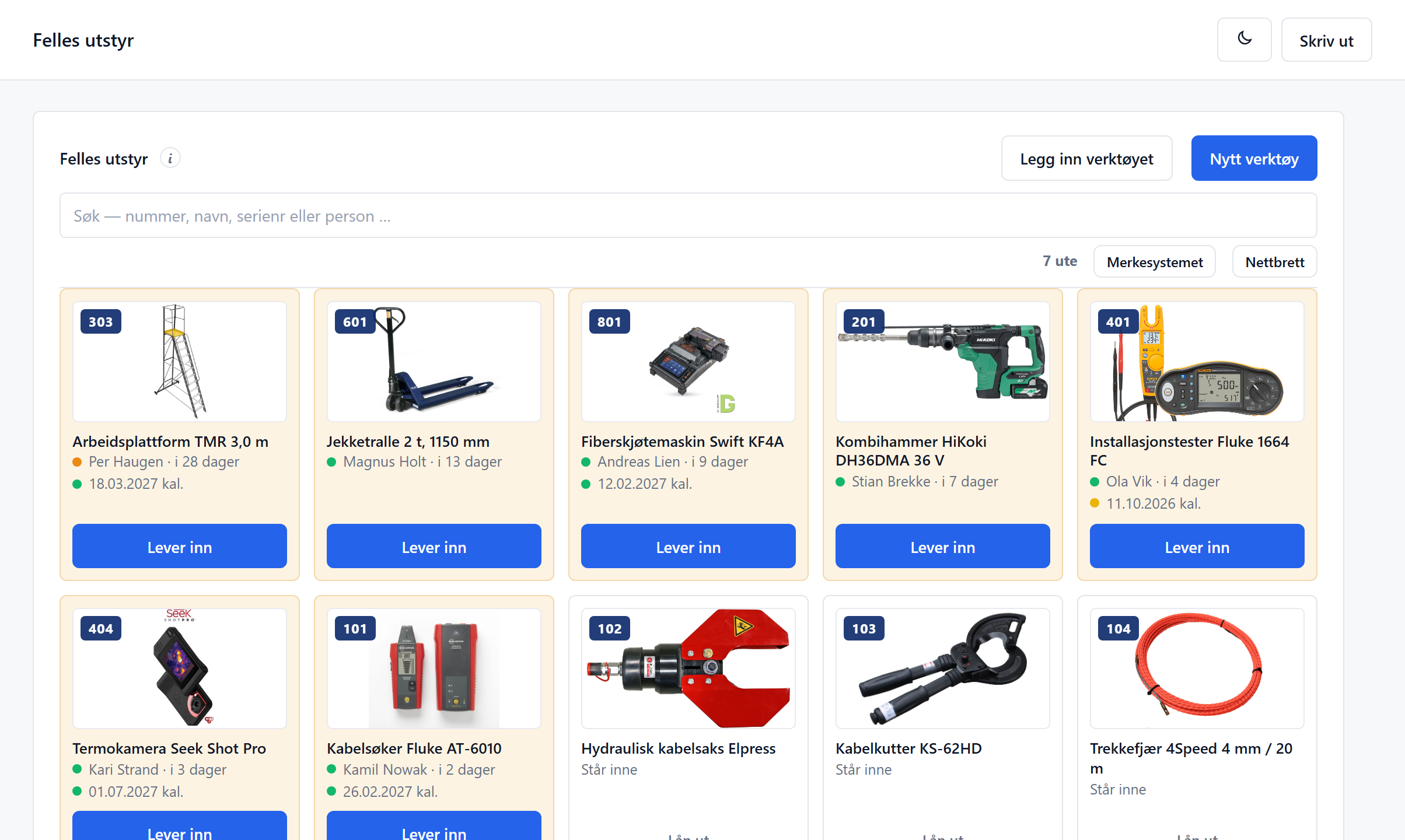
Task: Toggle dark mode with the moon icon
Action: [1244, 40]
